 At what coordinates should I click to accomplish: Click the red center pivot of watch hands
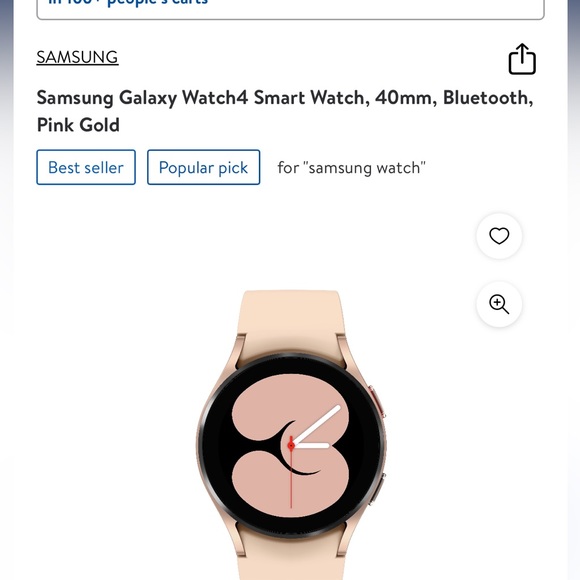pos(291,446)
